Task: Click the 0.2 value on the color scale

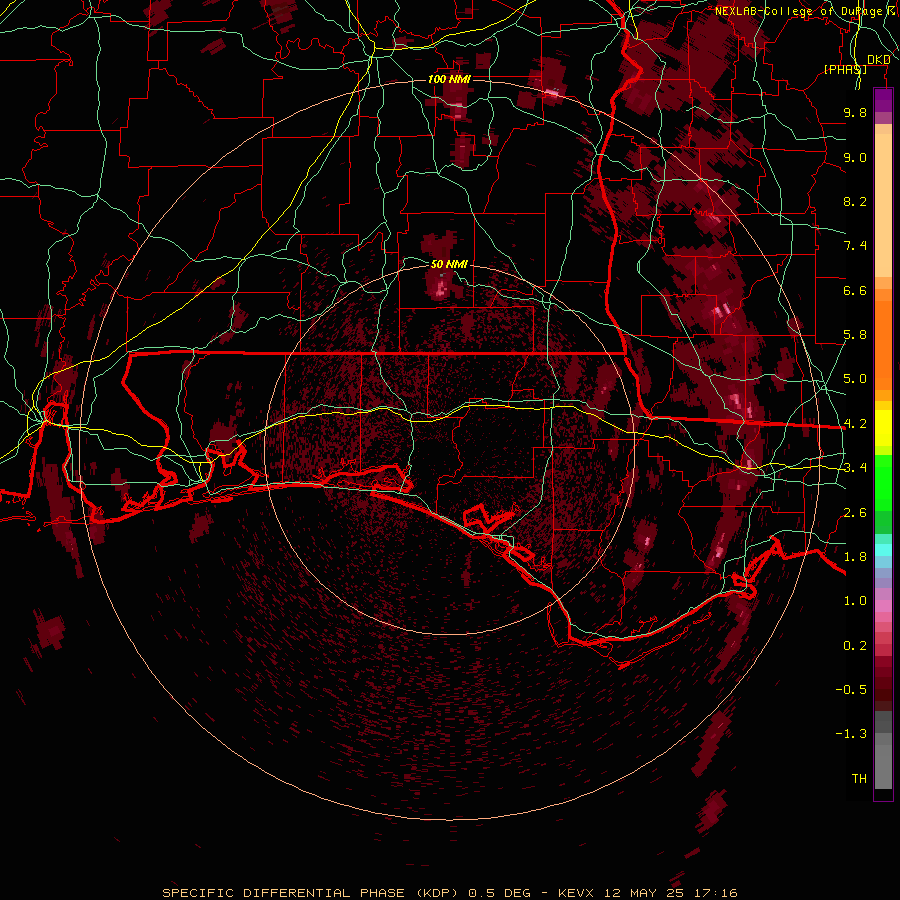Action: point(855,646)
